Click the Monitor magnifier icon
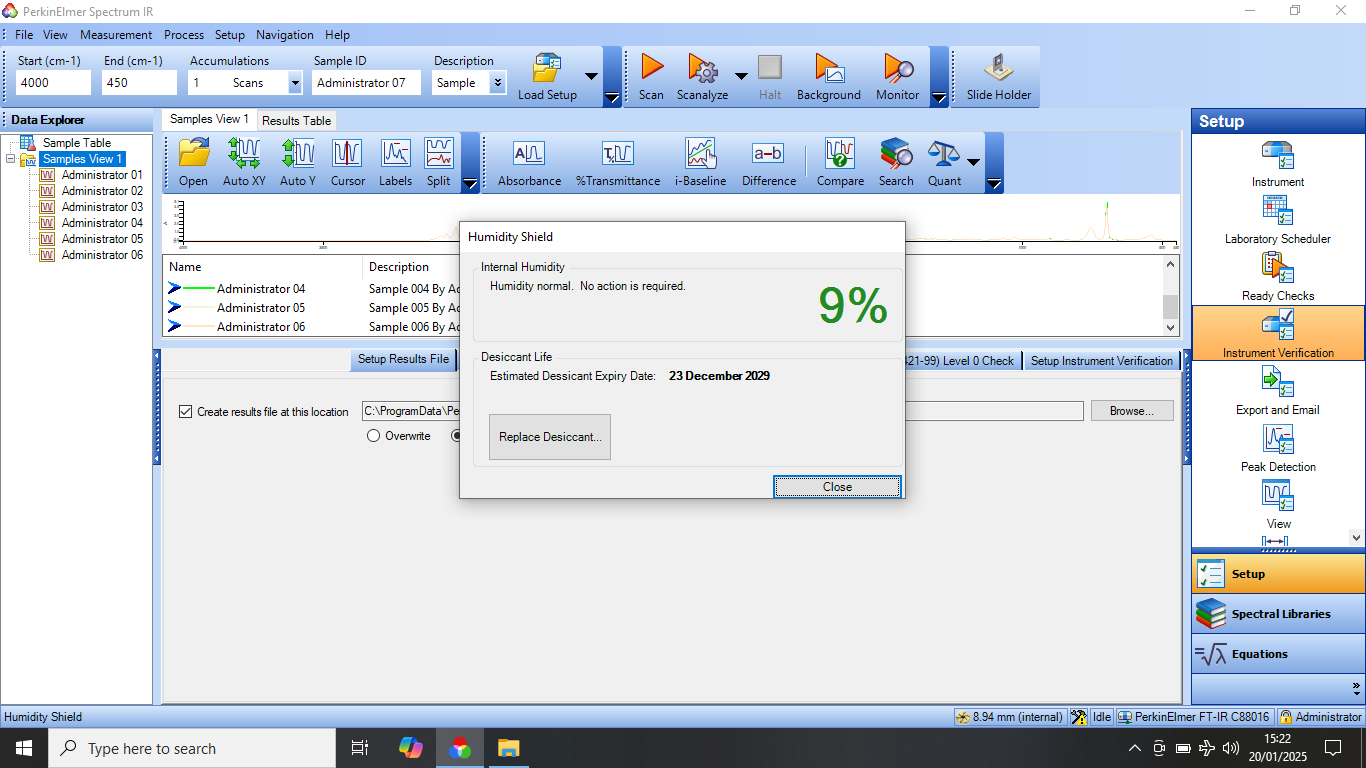Viewport: 1366px width, 768px height. (897, 69)
